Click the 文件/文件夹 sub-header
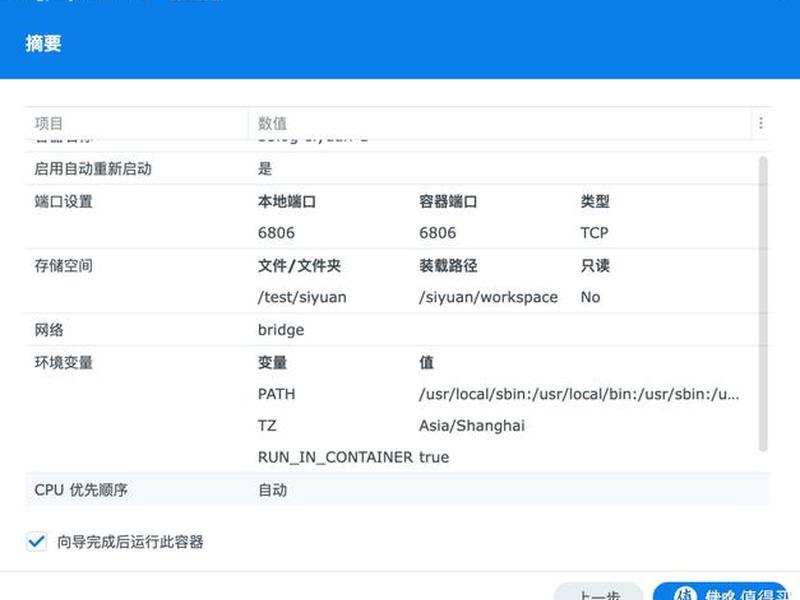This screenshot has height=600, width=800. coord(299,265)
